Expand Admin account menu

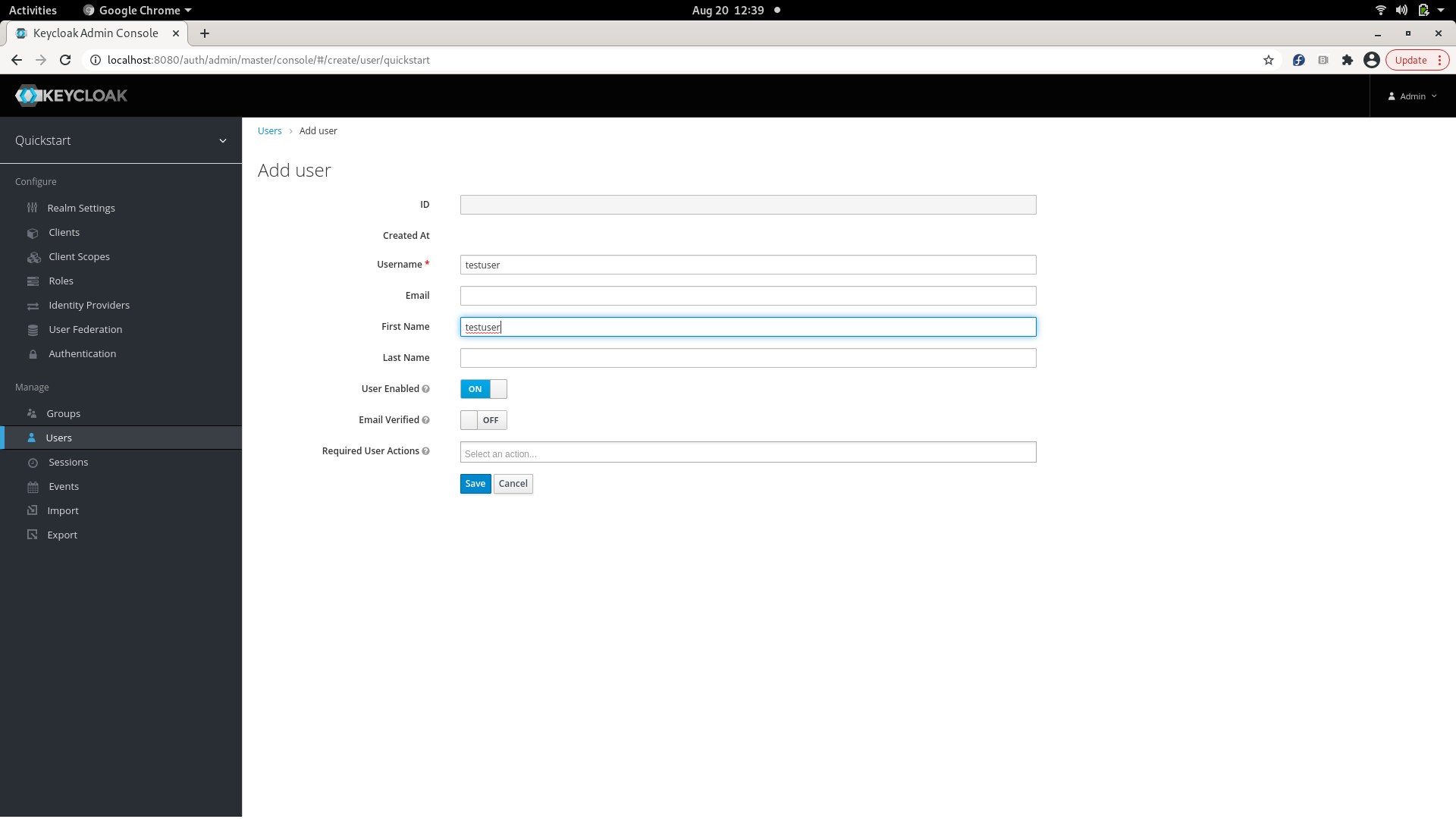coord(1413,96)
